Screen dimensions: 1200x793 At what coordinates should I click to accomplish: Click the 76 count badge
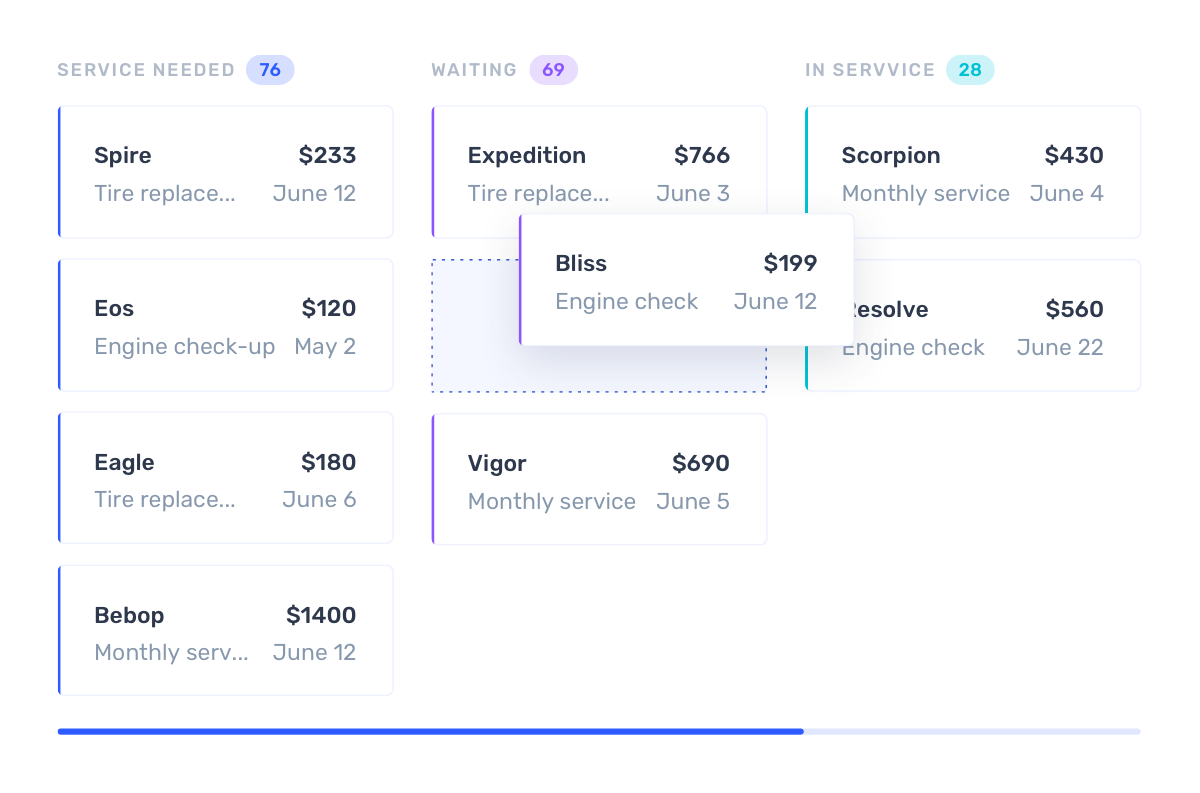click(270, 70)
